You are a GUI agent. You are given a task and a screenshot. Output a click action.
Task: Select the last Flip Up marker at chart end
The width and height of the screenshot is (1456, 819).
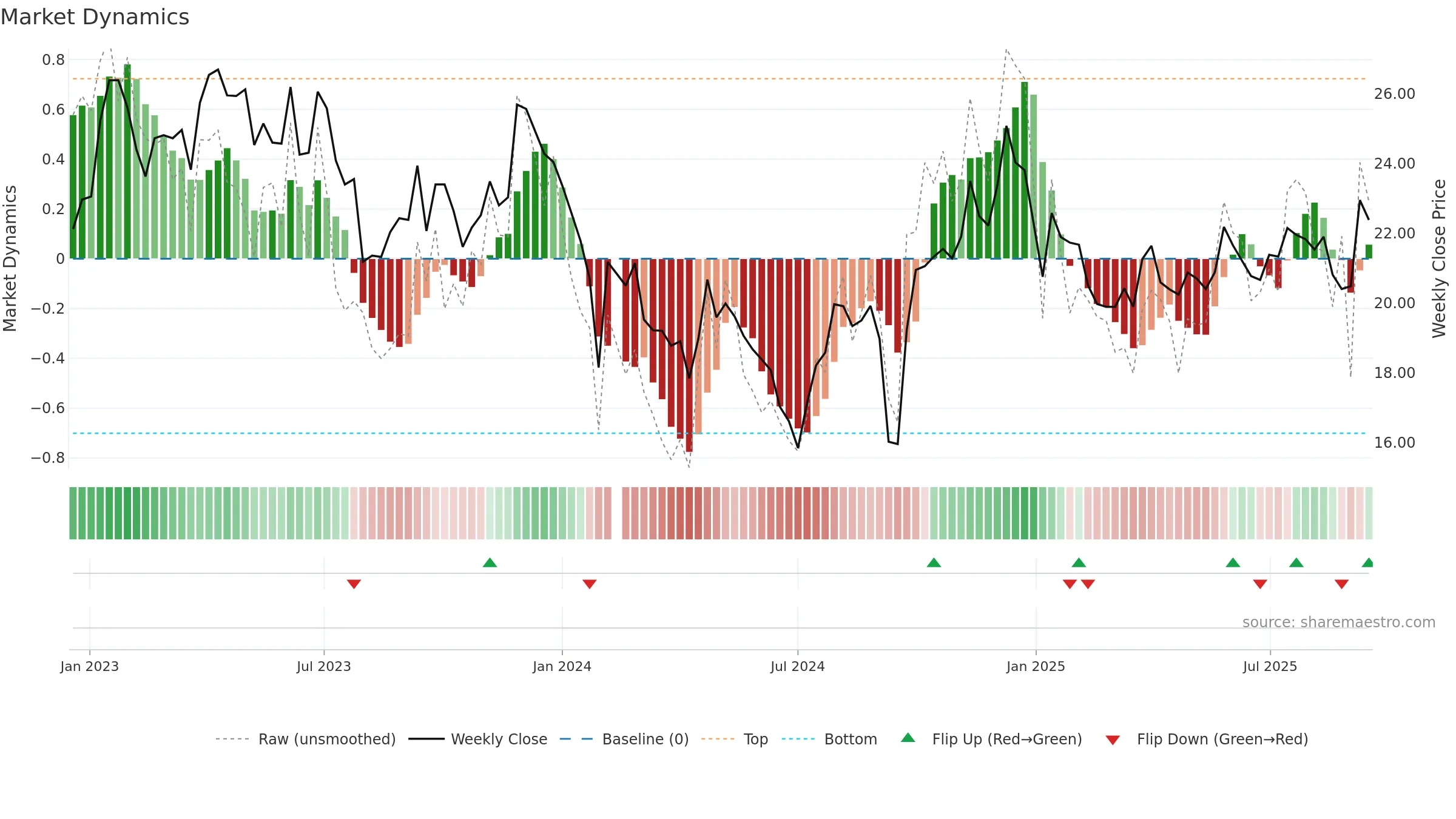click(1367, 562)
